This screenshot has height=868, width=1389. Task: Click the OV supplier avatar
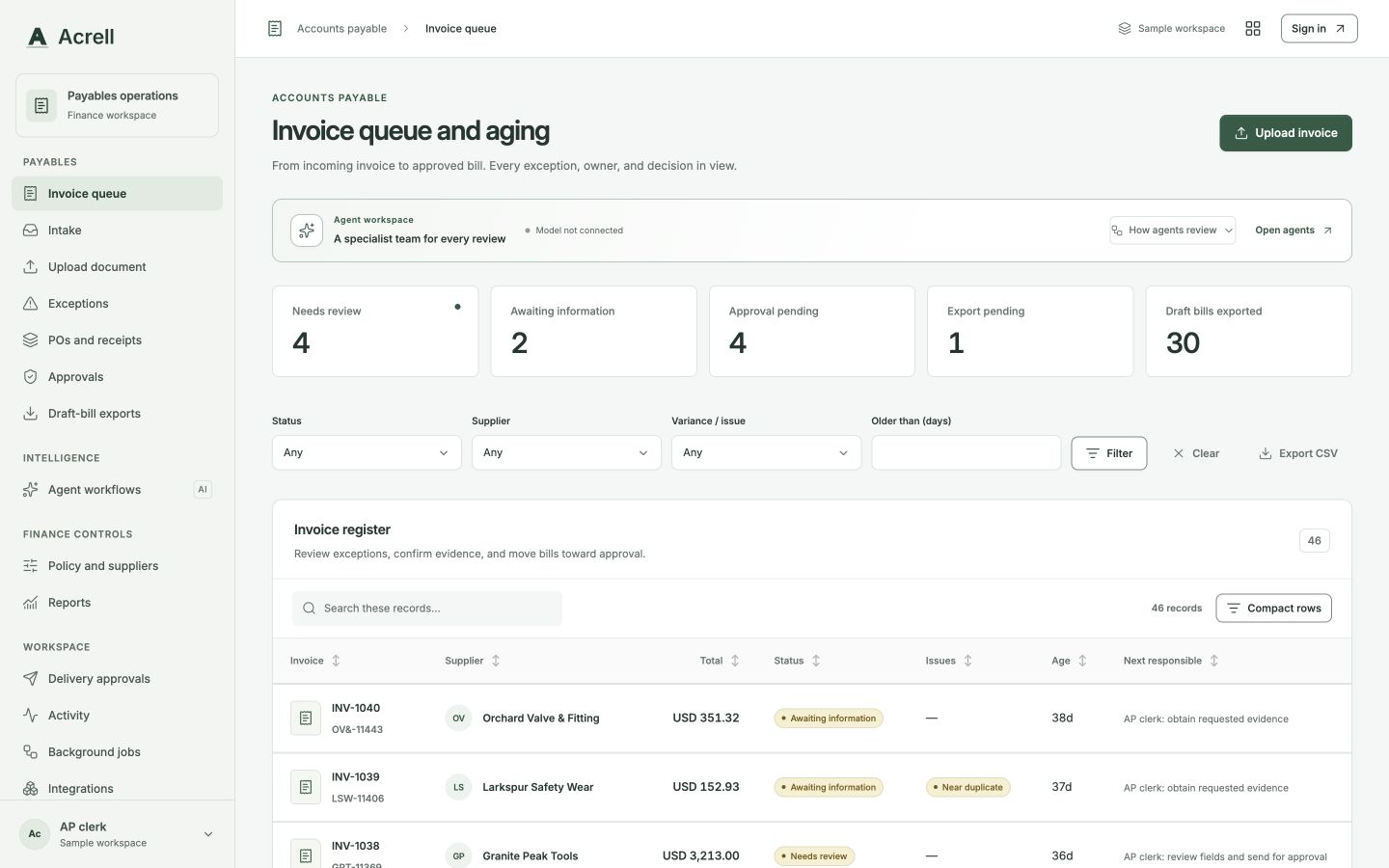point(458,719)
